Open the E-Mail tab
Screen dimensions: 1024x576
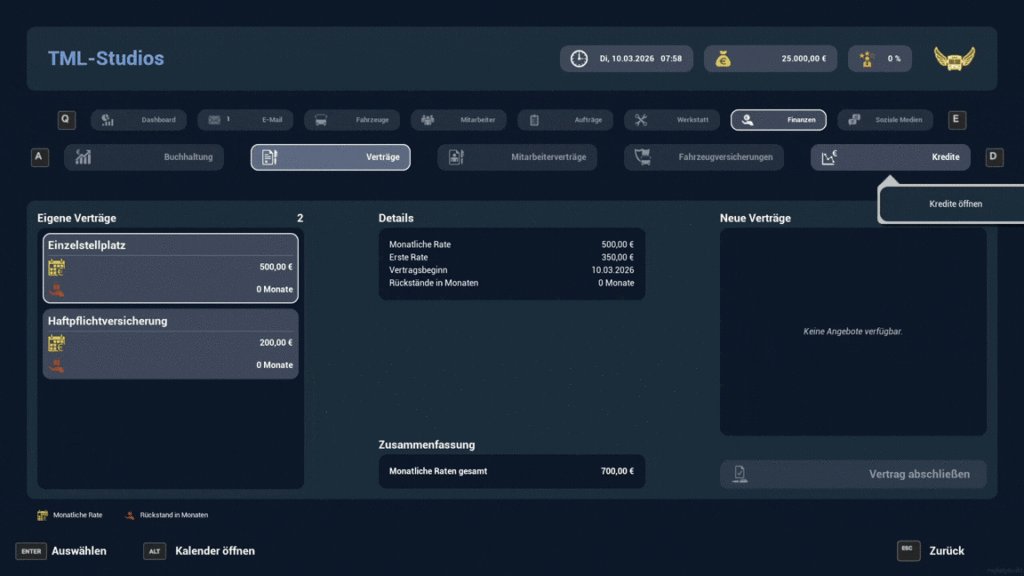(245, 120)
